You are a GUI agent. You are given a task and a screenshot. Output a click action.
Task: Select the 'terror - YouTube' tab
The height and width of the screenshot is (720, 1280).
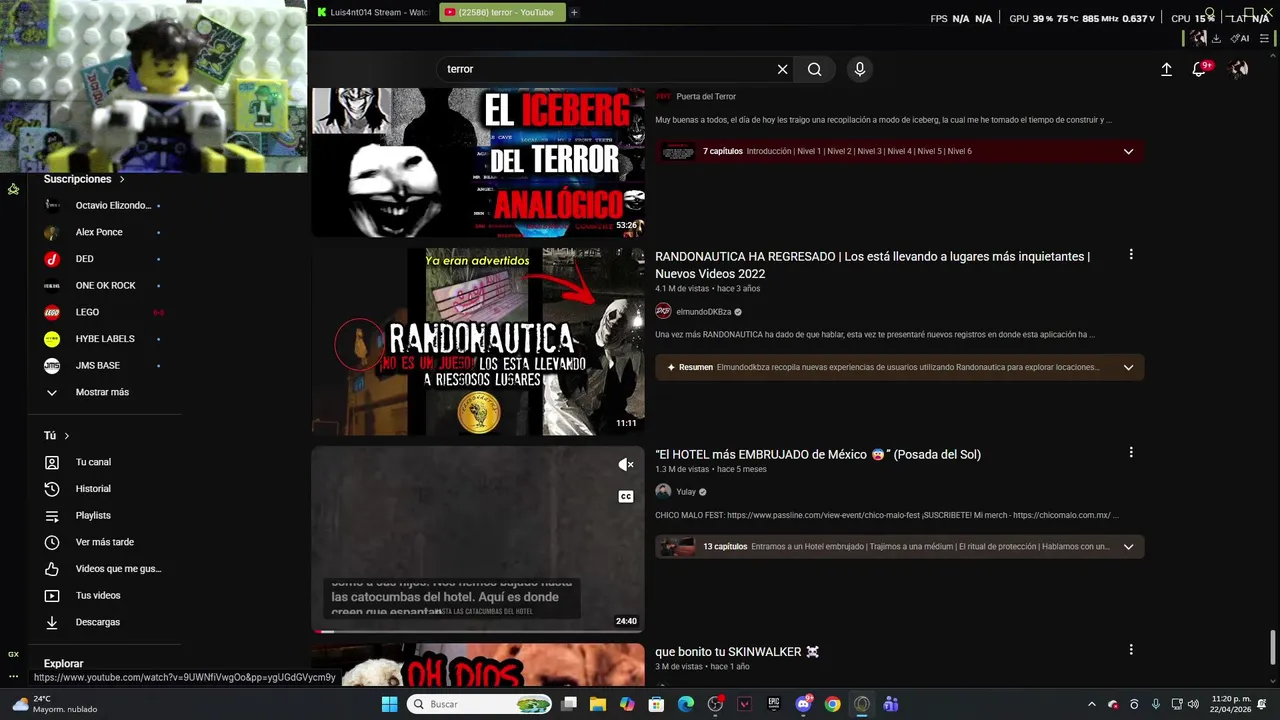click(x=502, y=12)
